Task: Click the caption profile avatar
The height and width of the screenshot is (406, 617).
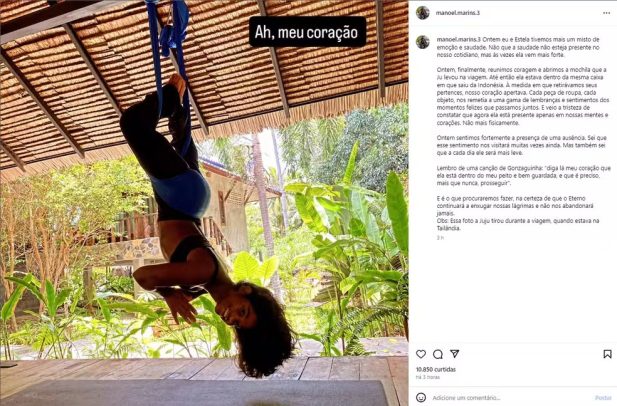Action: [x=423, y=42]
